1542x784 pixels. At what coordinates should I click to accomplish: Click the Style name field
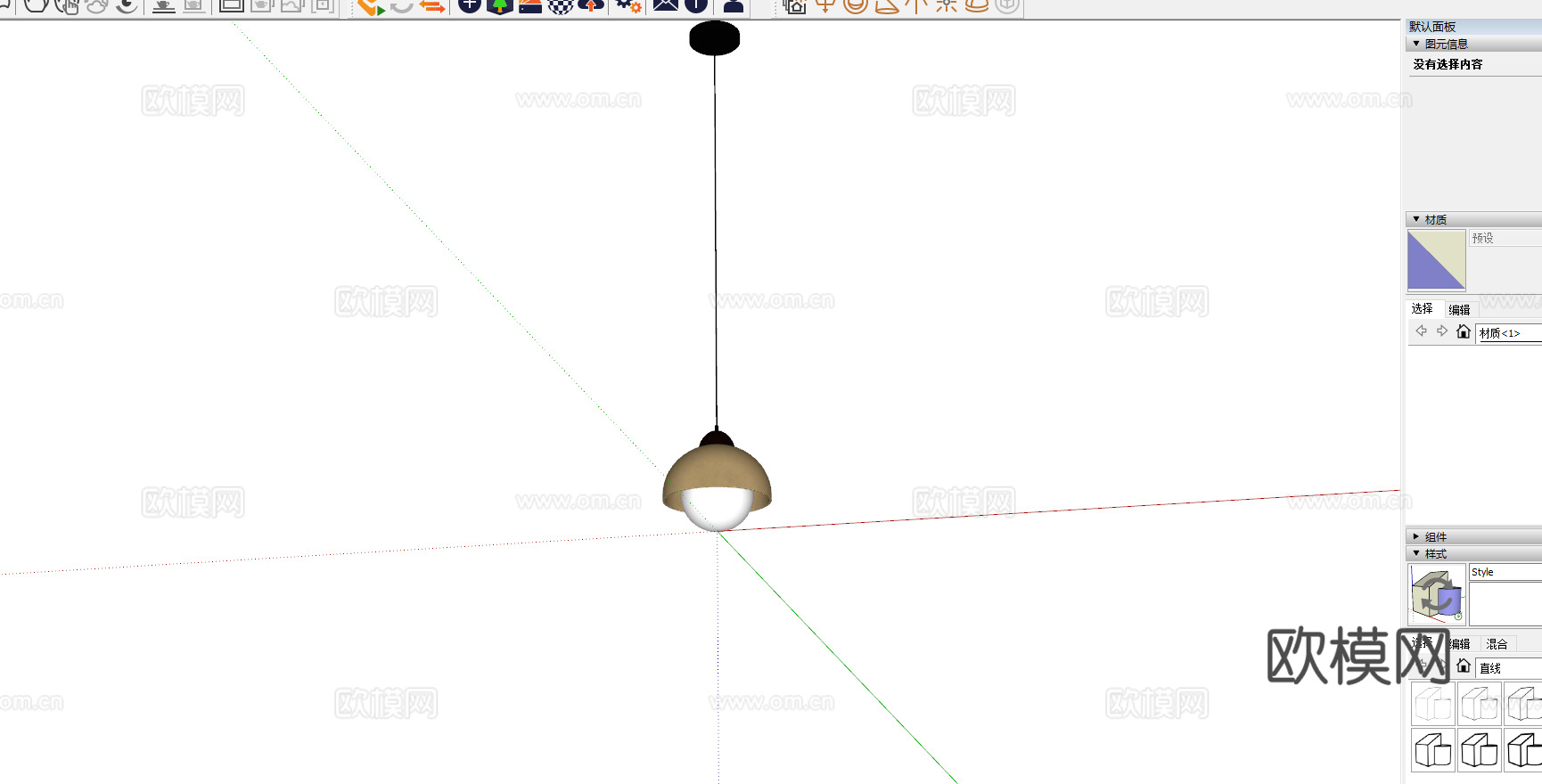pos(1505,573)
